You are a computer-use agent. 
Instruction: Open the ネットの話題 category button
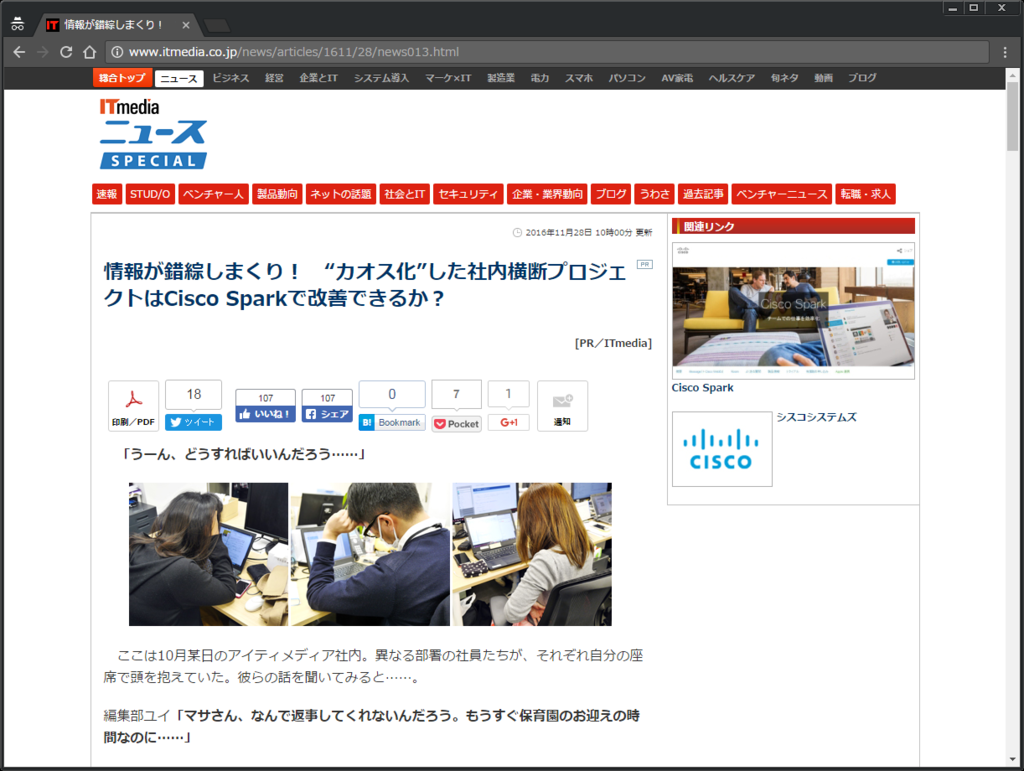tap(341, 194)
